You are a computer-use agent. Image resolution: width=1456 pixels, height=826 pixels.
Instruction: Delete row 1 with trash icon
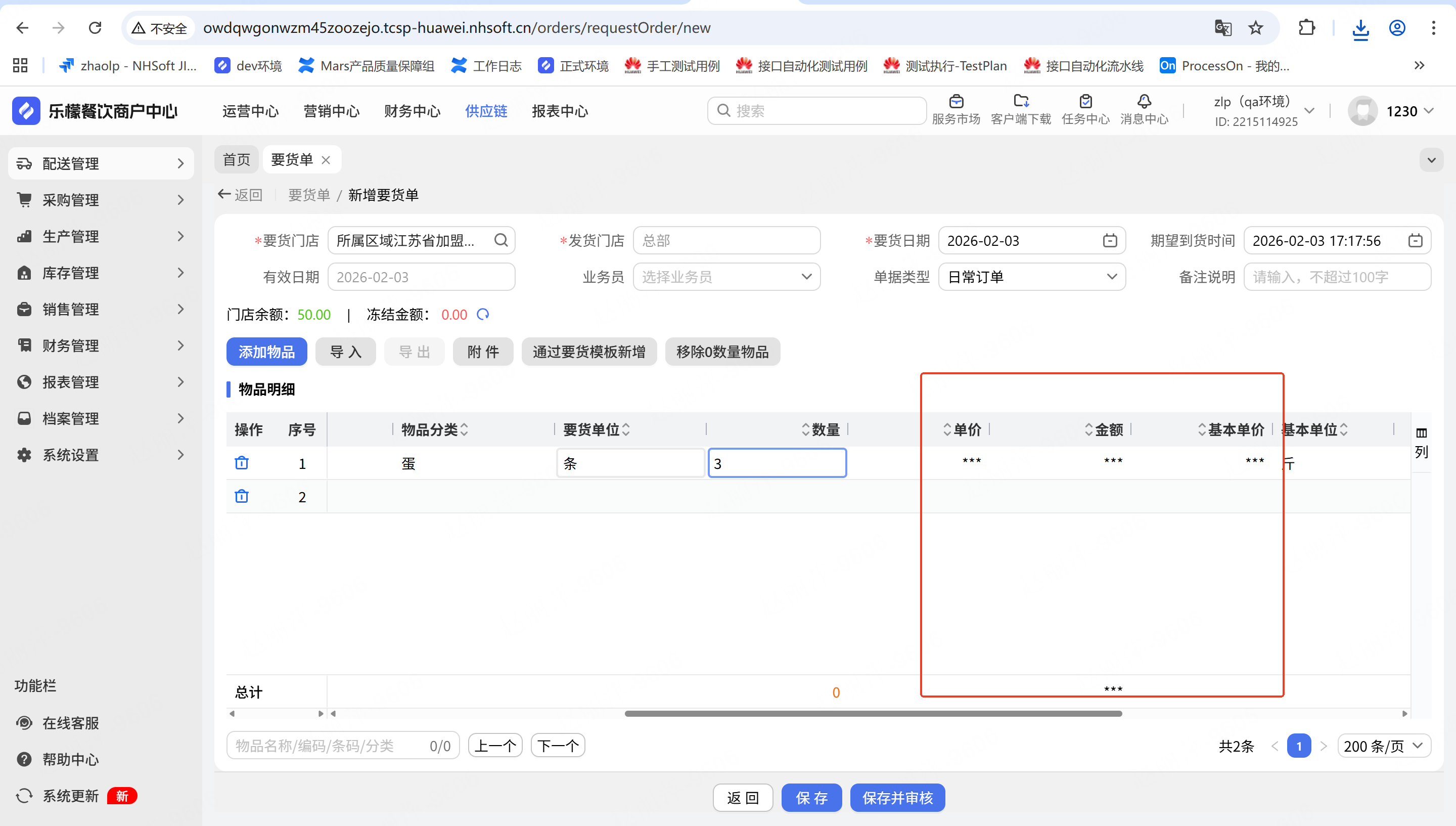242,463
